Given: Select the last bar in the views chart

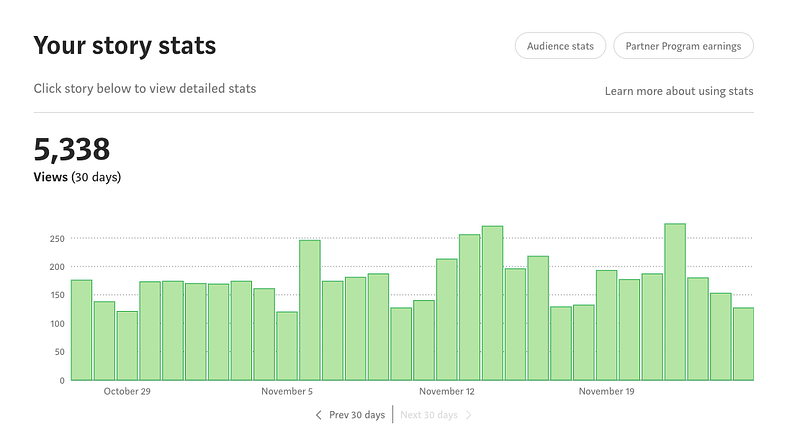Looking at the screenshot, I should [743, 343].
